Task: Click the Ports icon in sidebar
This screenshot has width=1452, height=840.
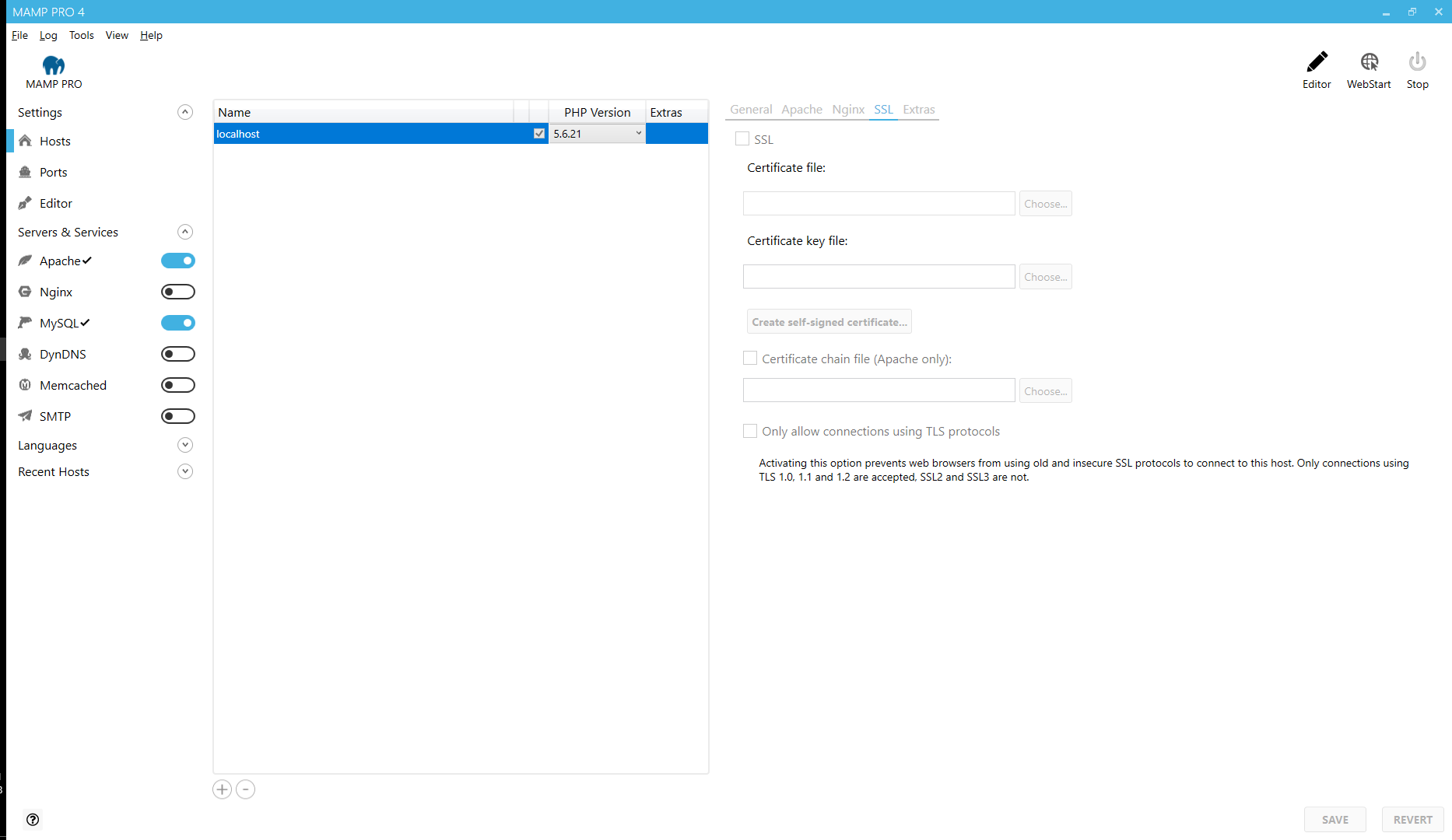Action: click(26, 172)
